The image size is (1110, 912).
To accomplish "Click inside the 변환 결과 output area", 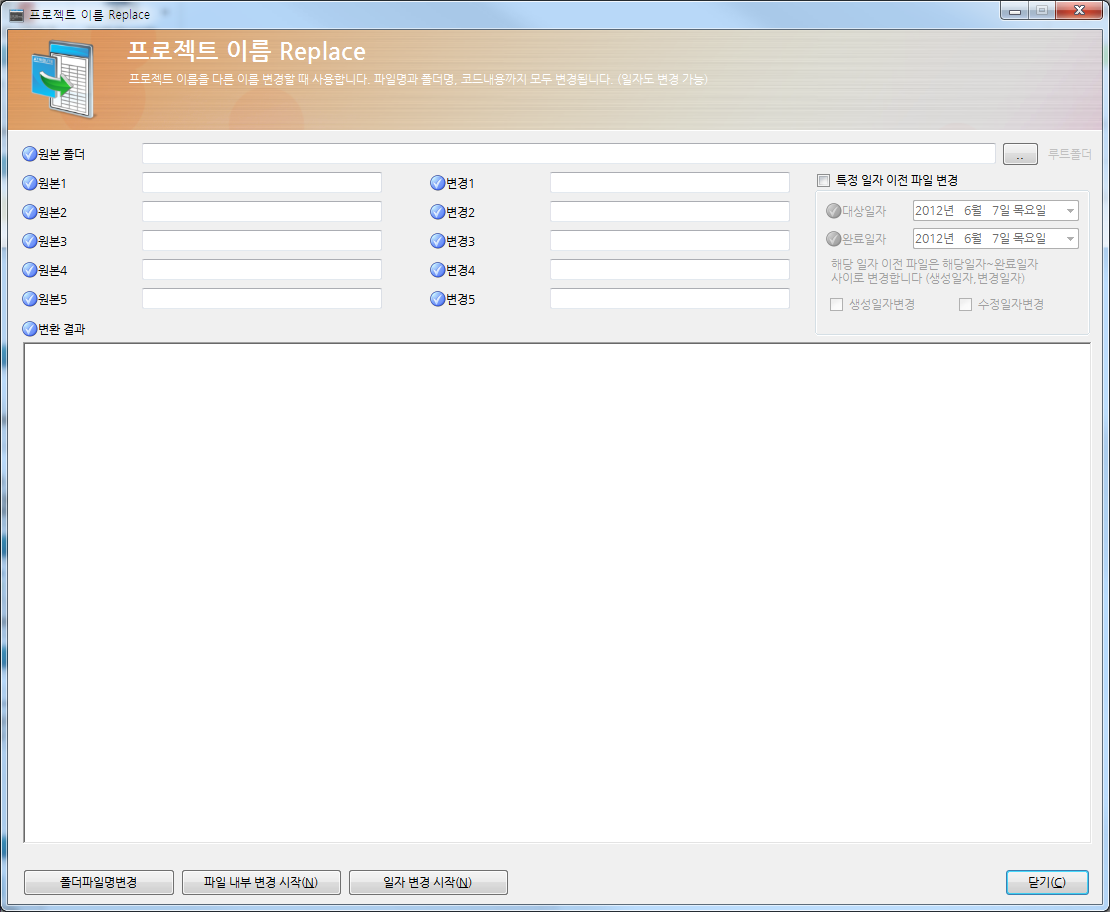I will 557,593.
